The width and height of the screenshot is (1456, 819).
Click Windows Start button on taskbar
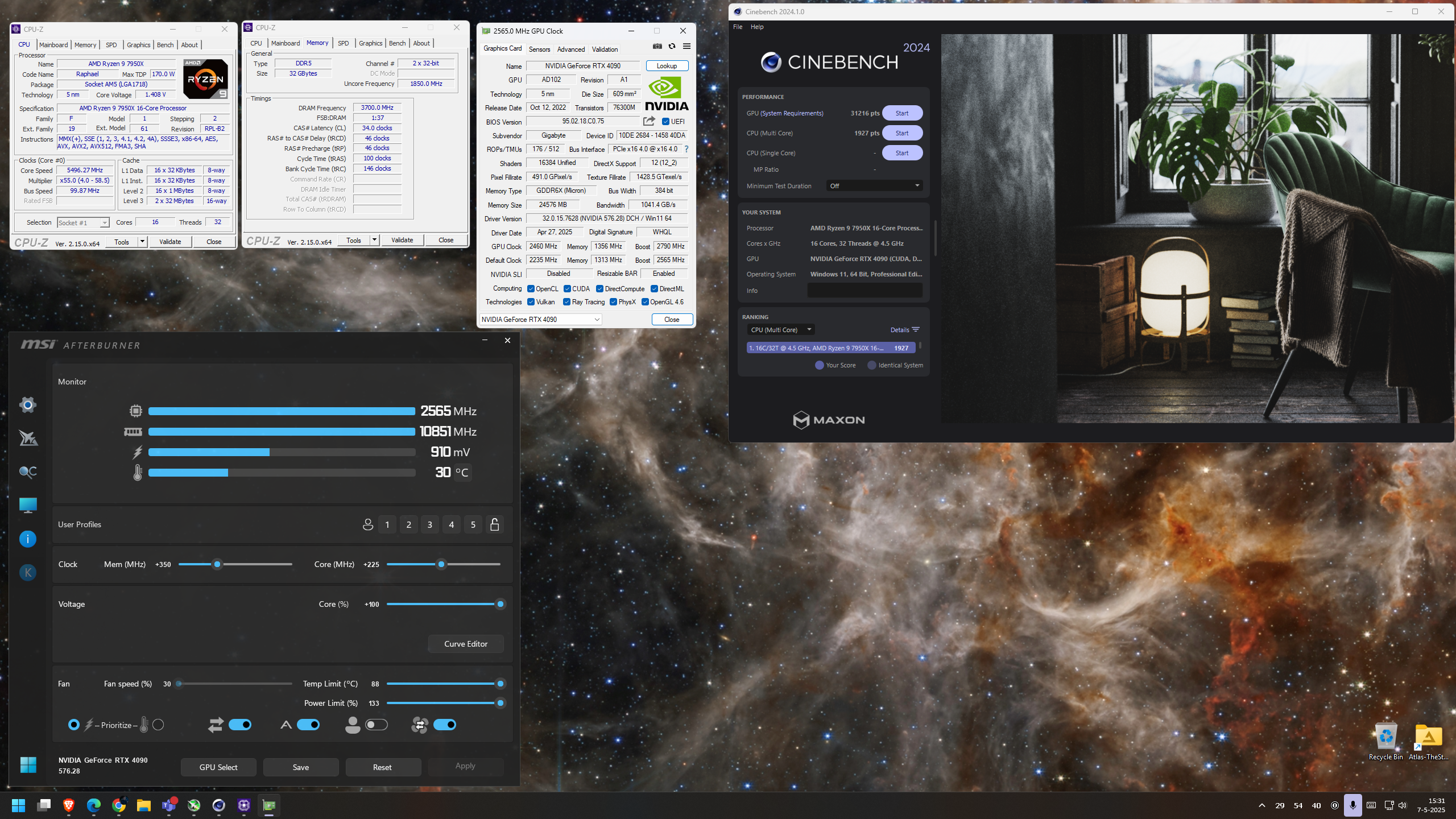point(19,805)
